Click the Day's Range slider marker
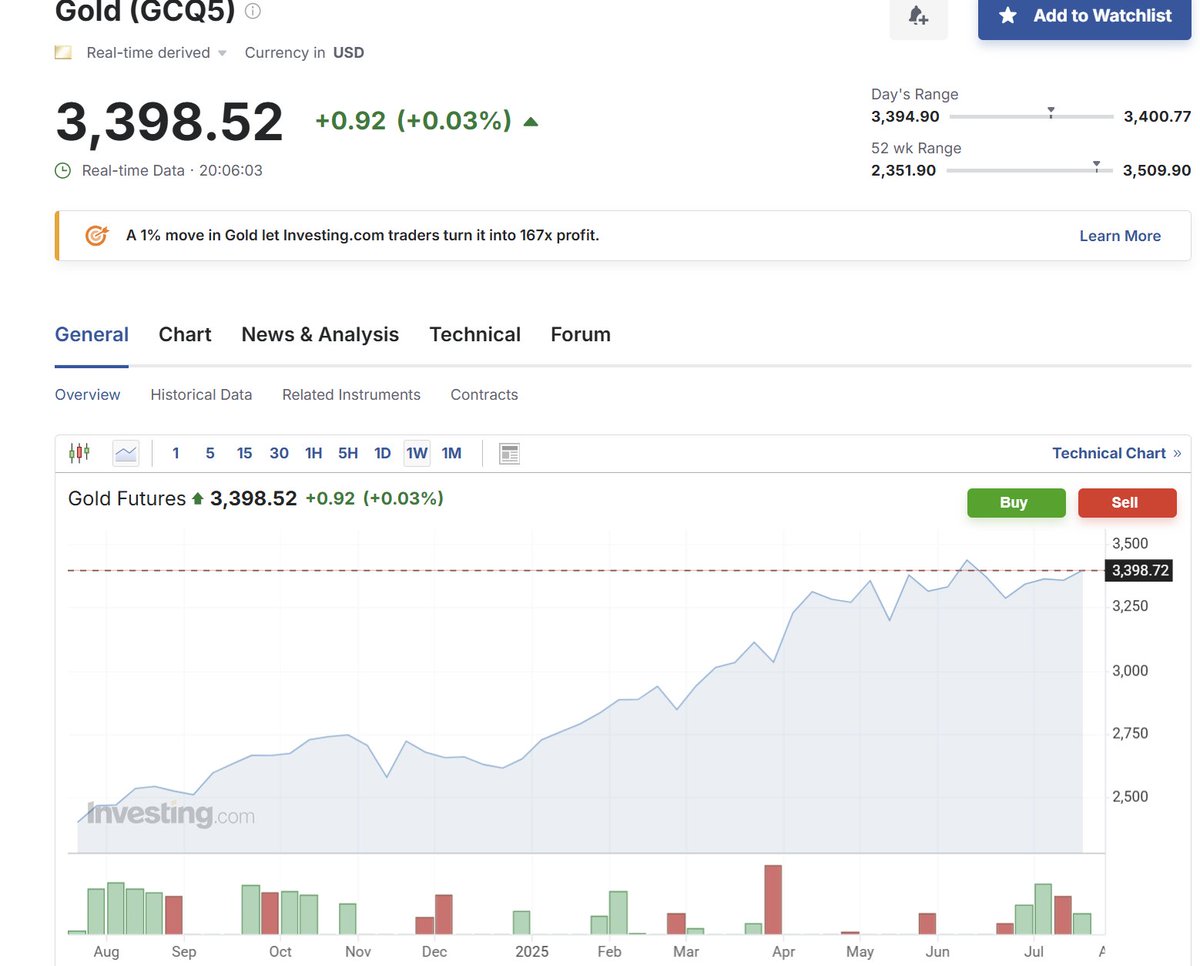The width and height of the screenshot is (1200, 966). point(1051,112)
